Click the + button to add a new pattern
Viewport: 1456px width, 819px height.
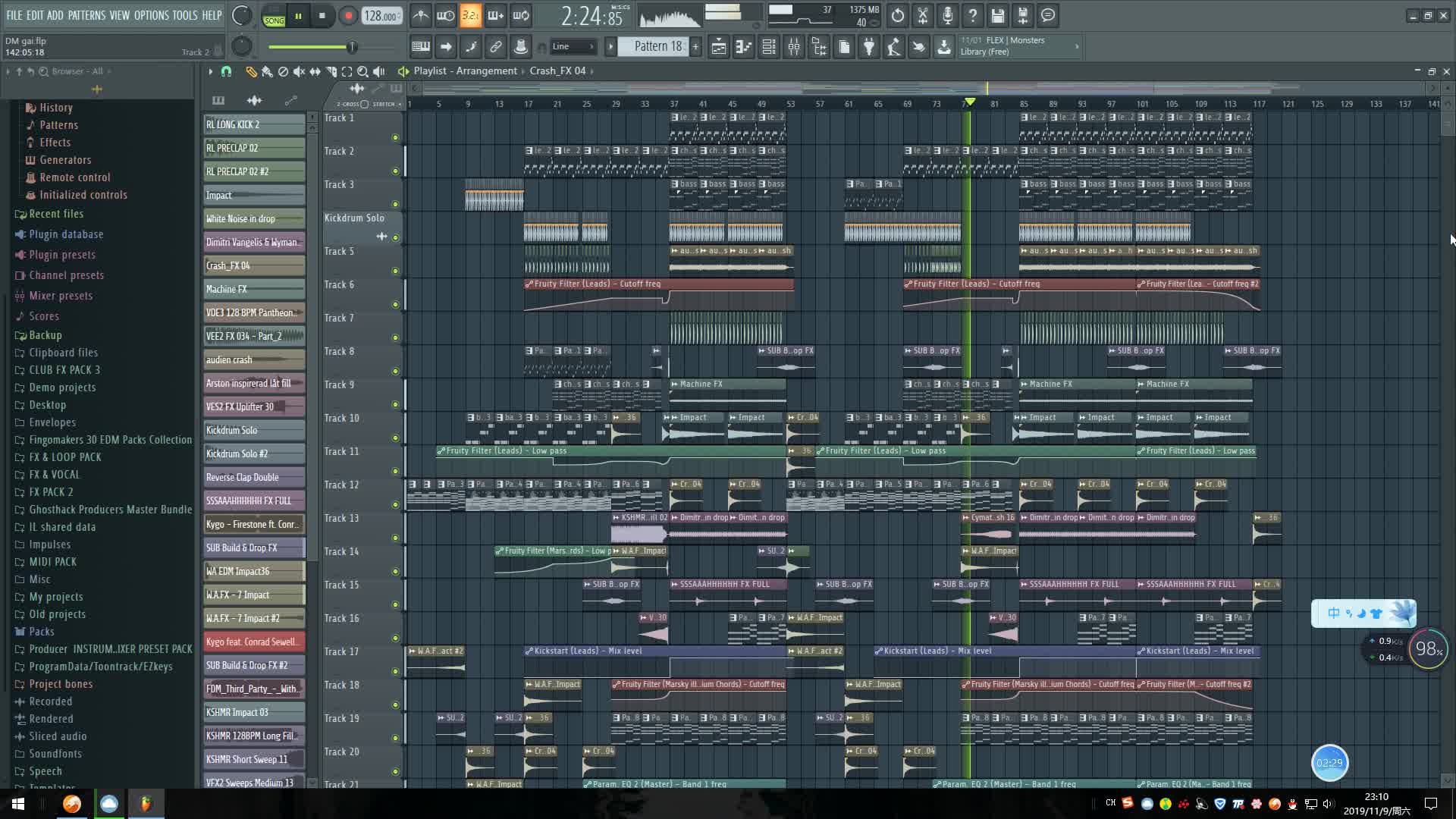(x=695, y=46)
